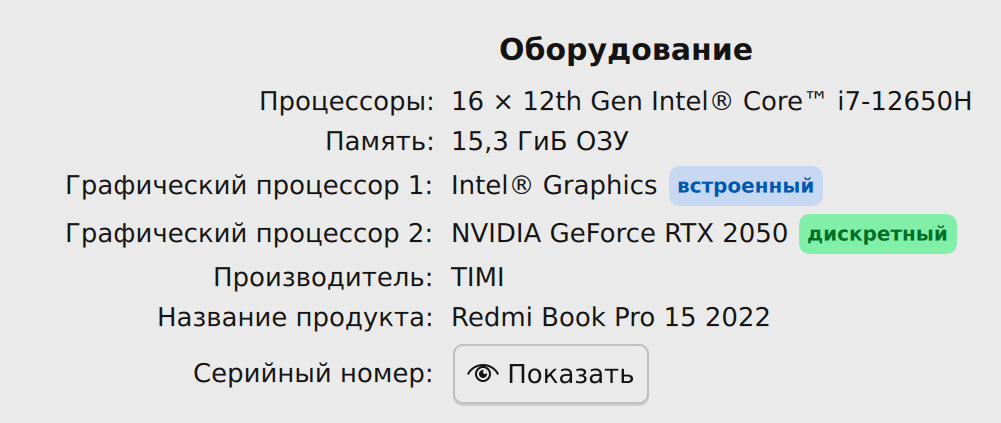Click the Серийный номер label

click(x=313, y=375)
